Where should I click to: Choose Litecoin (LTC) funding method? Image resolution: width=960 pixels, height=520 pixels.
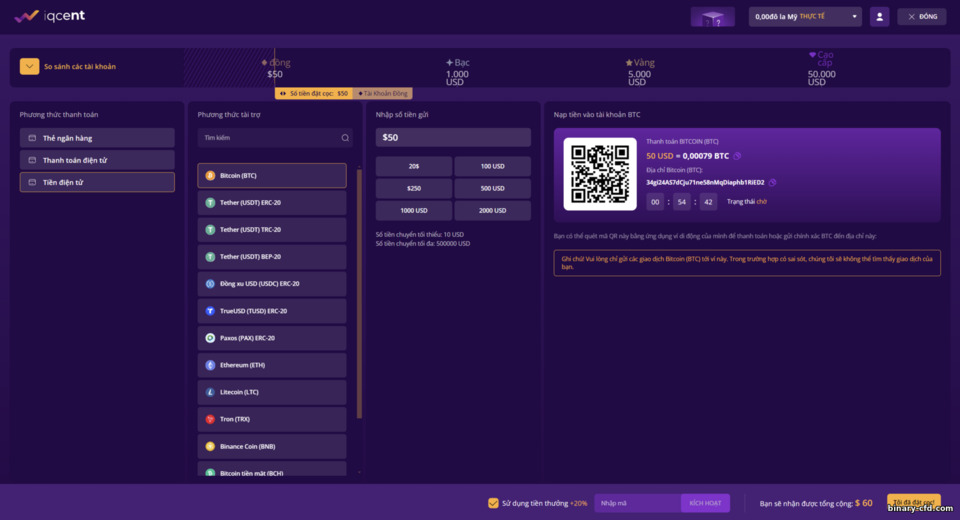click(x=272, y=392)
